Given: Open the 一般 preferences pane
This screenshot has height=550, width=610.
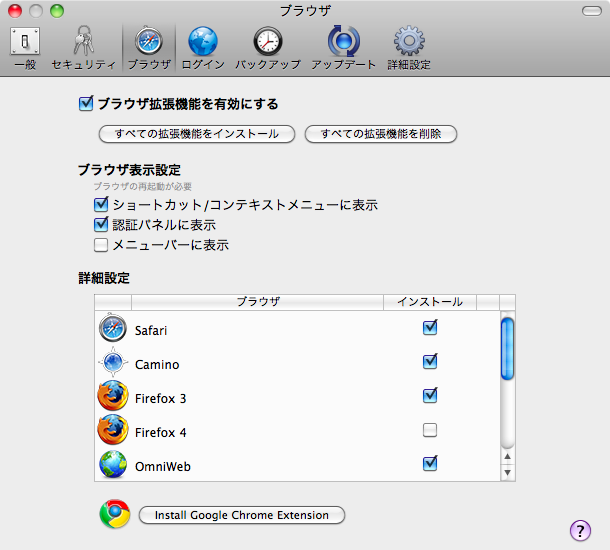Looking at the screenshot, I should [25, 47].
